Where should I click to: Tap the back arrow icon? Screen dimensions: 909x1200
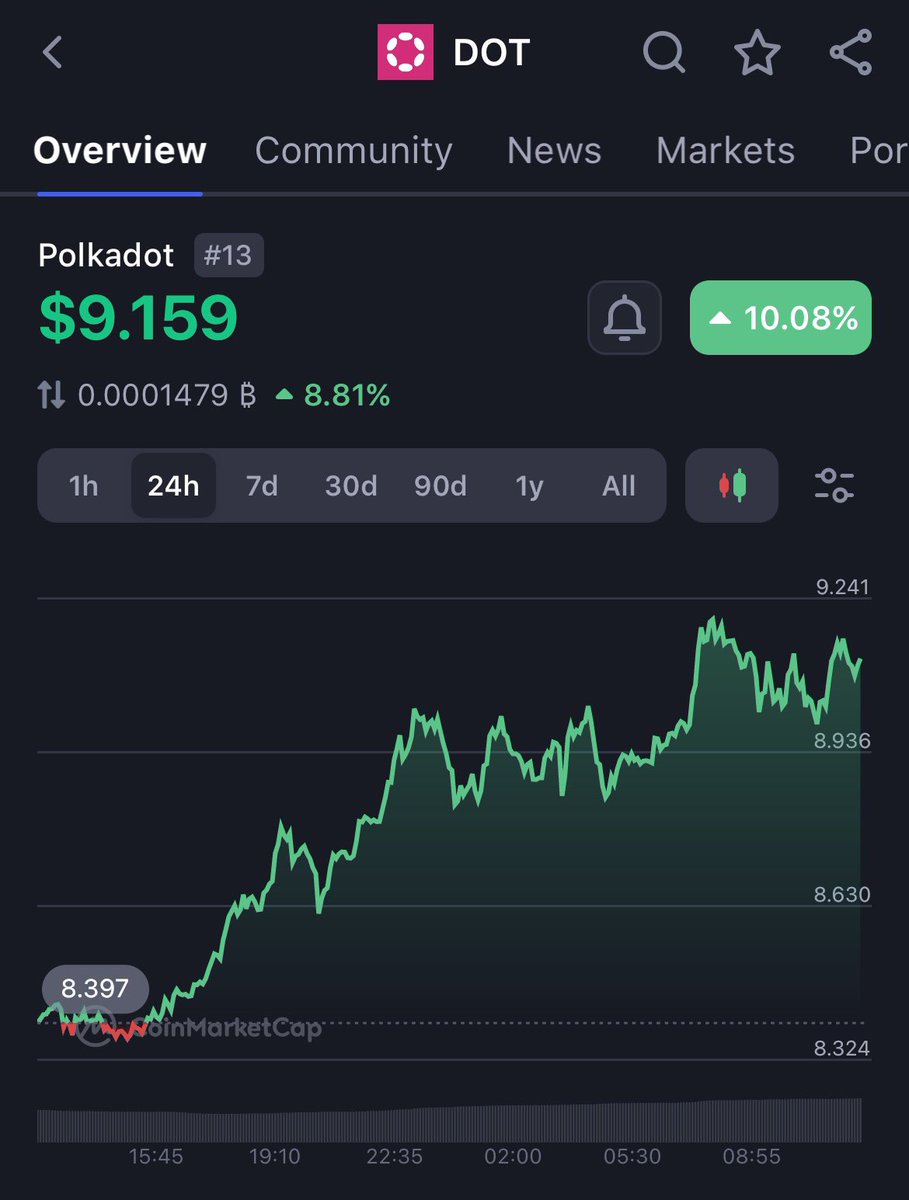(x=53, y=52)
